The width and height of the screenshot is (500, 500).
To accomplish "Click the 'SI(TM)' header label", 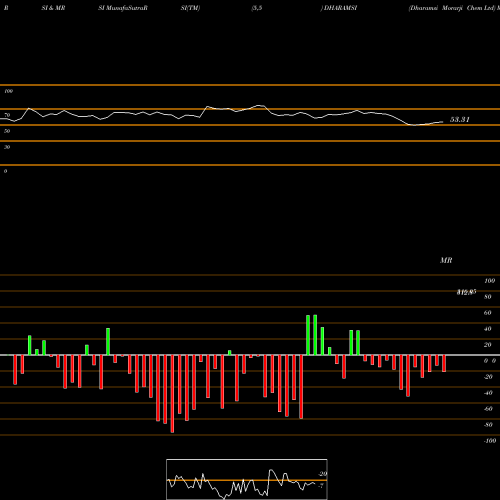I will [x=190, y=8].
